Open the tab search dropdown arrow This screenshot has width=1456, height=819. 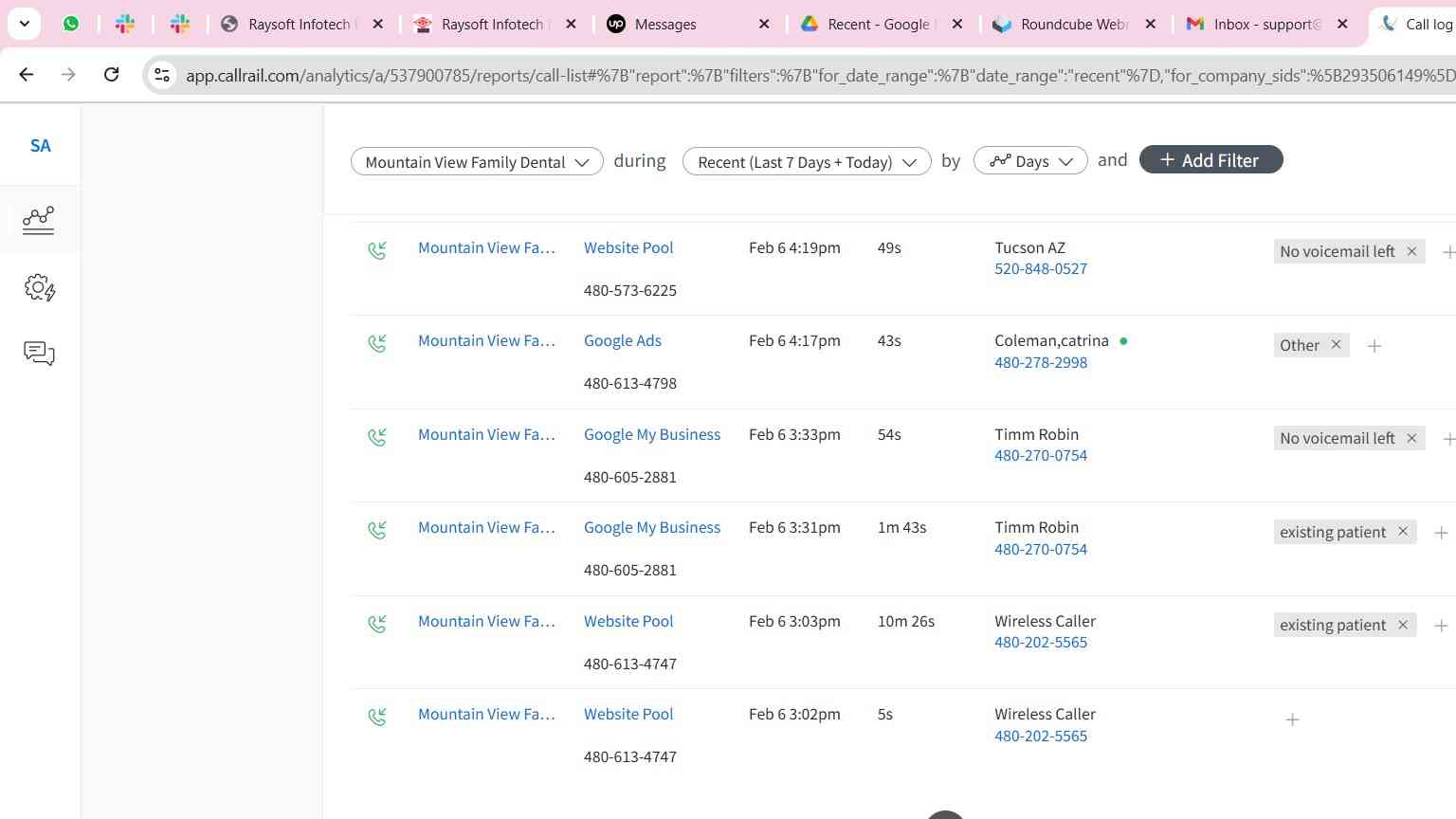pos(24,24)
